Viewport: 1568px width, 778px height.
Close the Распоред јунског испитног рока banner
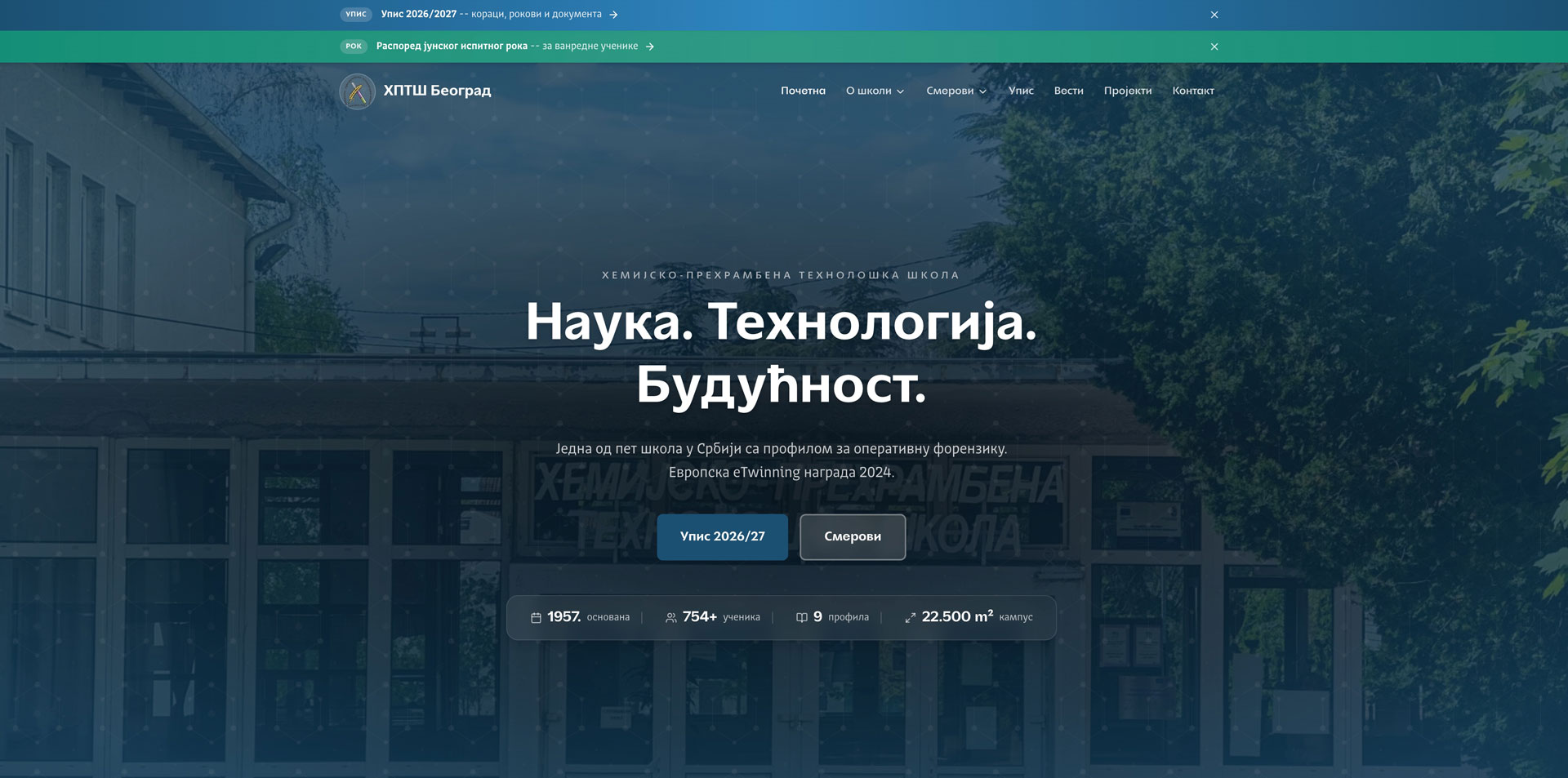click(x=1214, y=47)
